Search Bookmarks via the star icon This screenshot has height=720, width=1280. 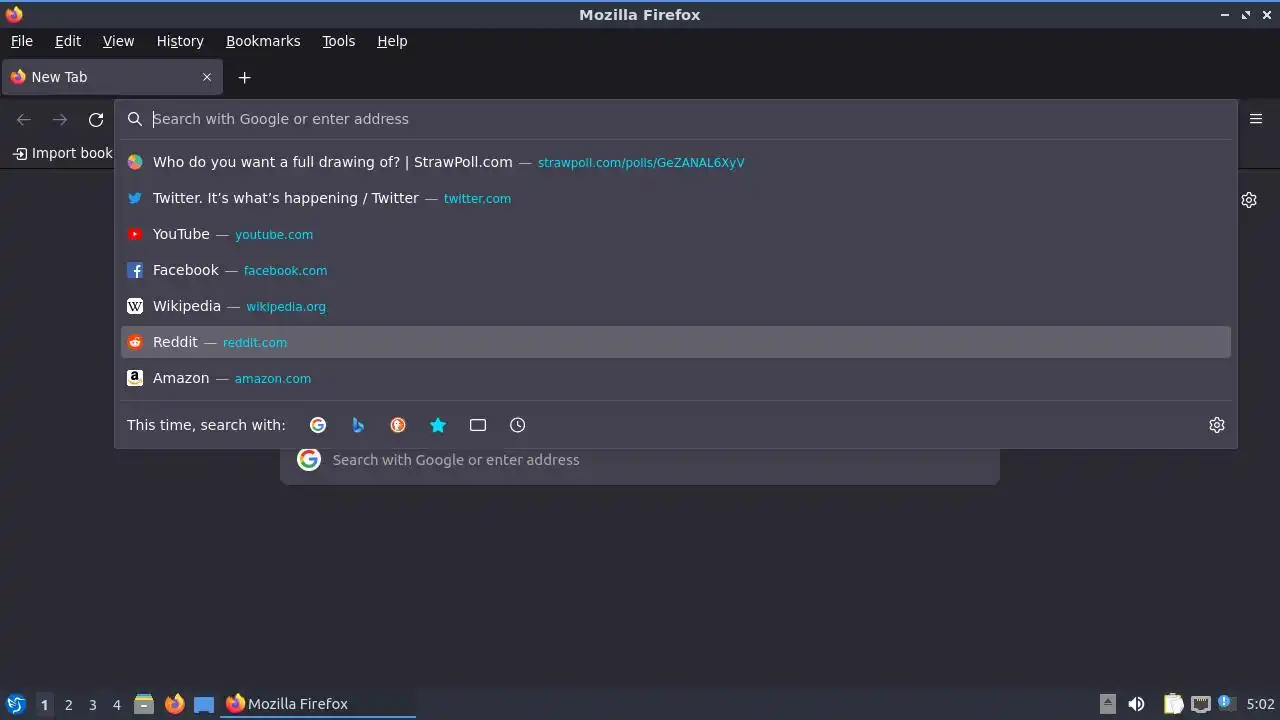438,425
